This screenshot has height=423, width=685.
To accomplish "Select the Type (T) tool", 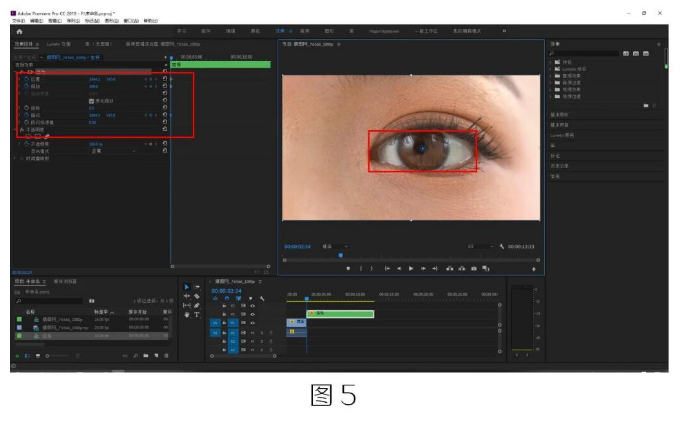I will coord(197,314).
